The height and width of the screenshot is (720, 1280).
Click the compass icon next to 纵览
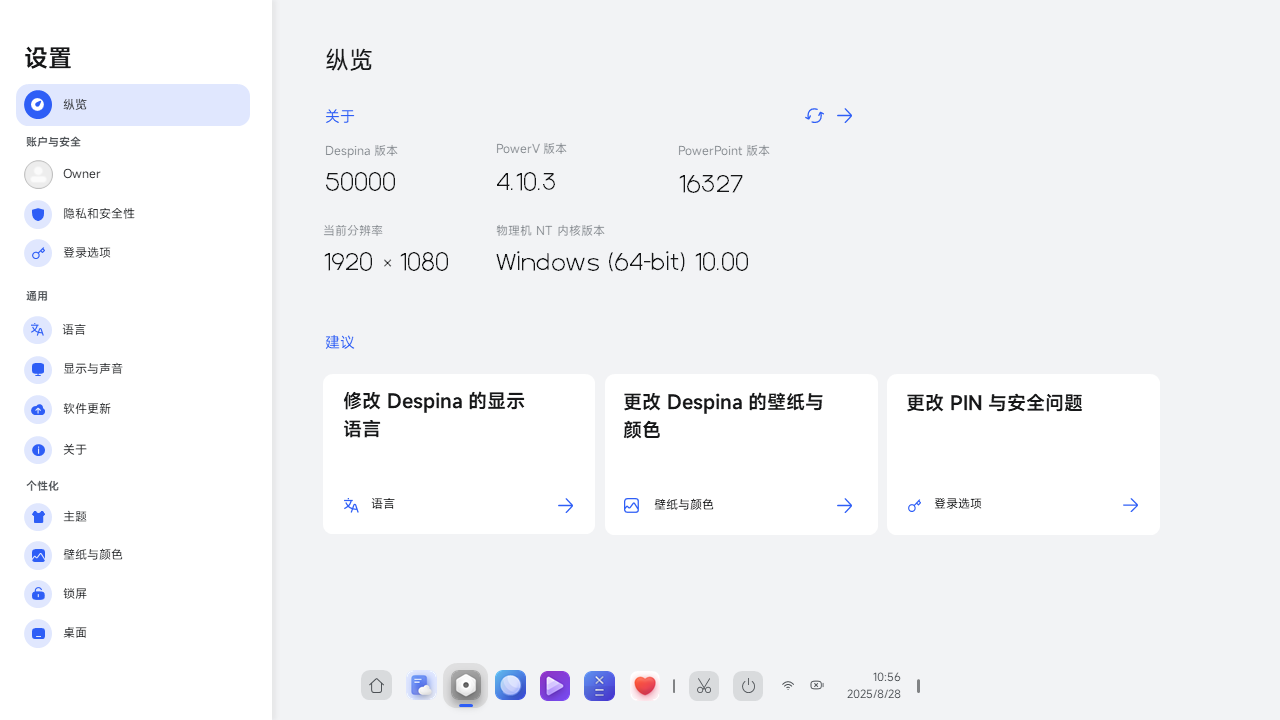[x=38, y=104]
